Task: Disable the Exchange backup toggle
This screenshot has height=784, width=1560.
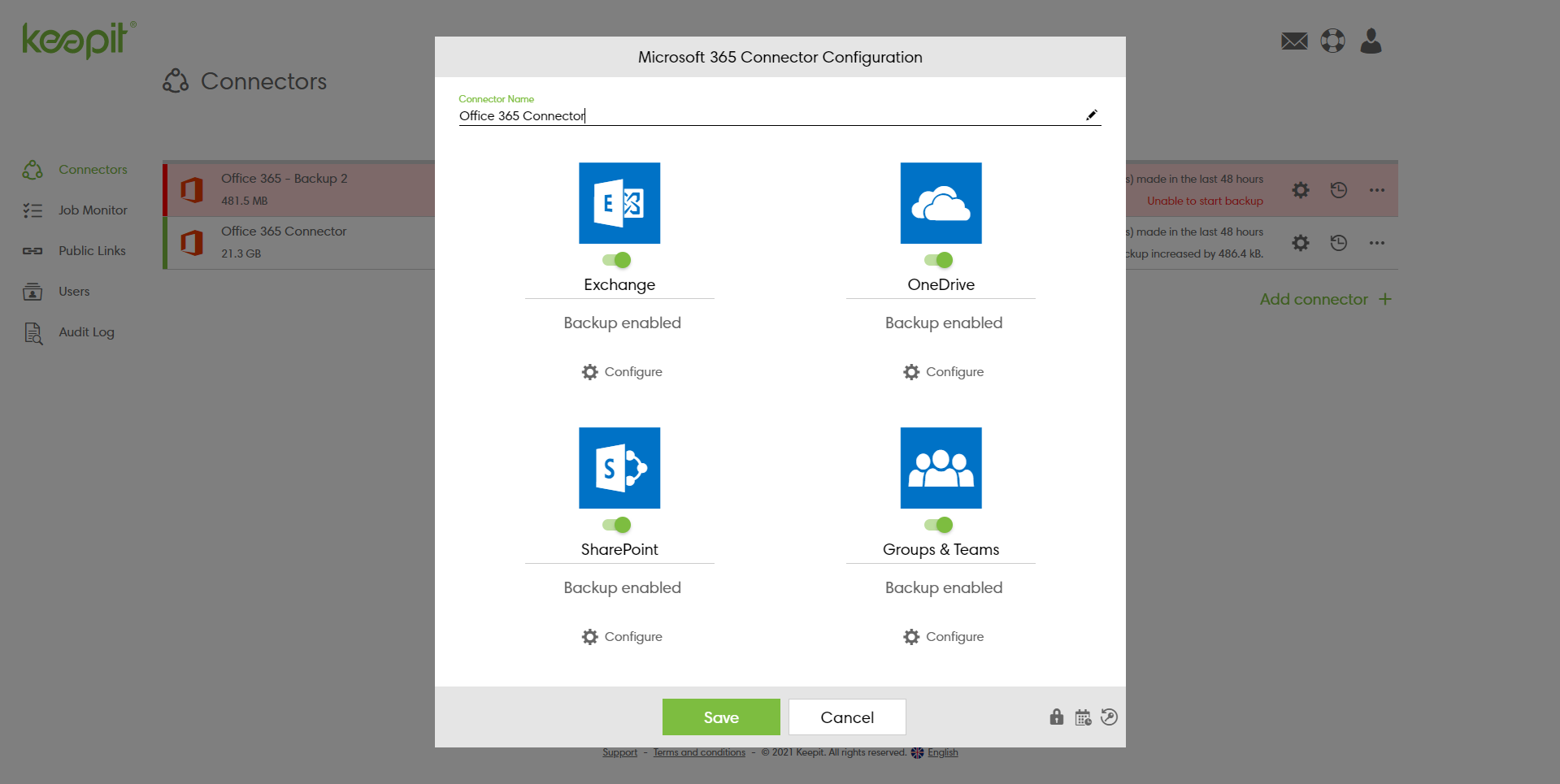Action: (617, 260)
